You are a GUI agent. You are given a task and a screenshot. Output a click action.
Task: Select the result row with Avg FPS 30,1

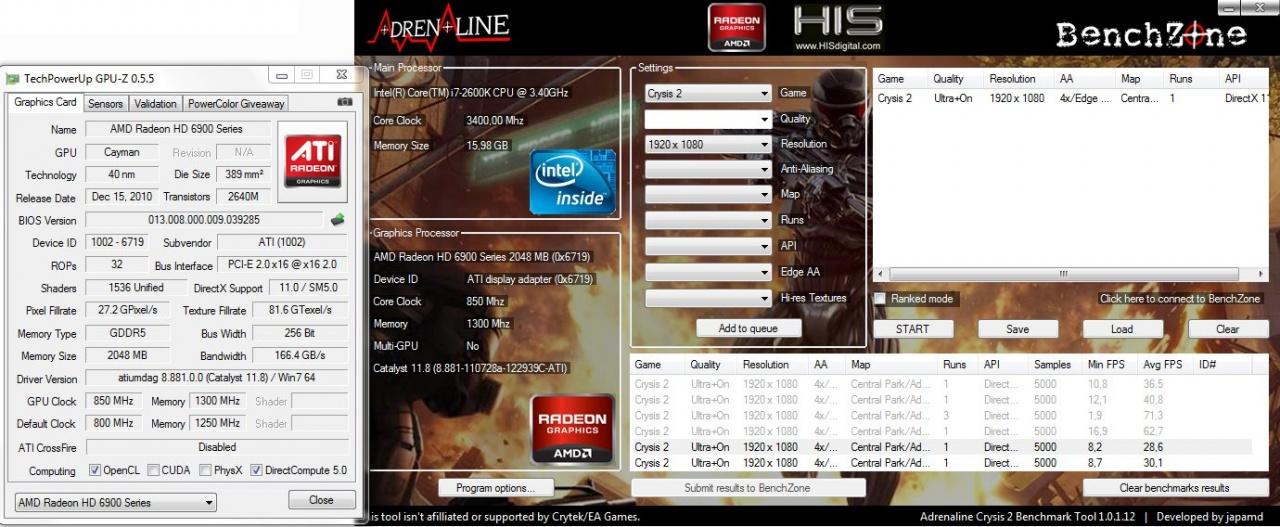click(x=942, y=463)
